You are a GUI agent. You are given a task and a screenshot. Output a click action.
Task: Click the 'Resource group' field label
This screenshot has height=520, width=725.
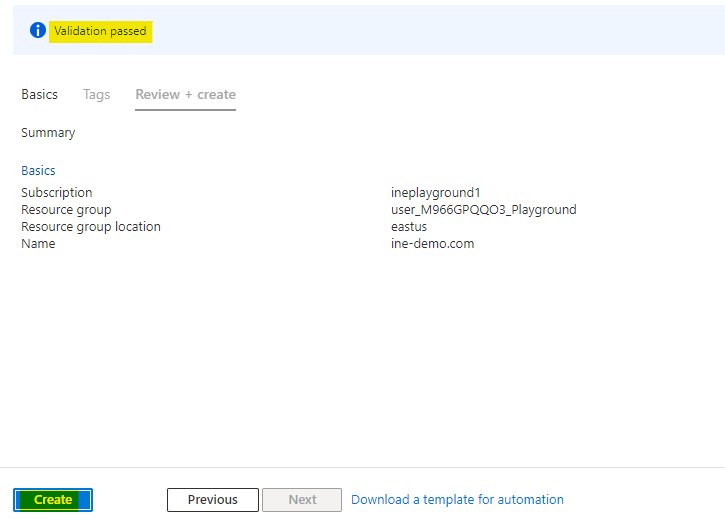(x=66, y=209)
